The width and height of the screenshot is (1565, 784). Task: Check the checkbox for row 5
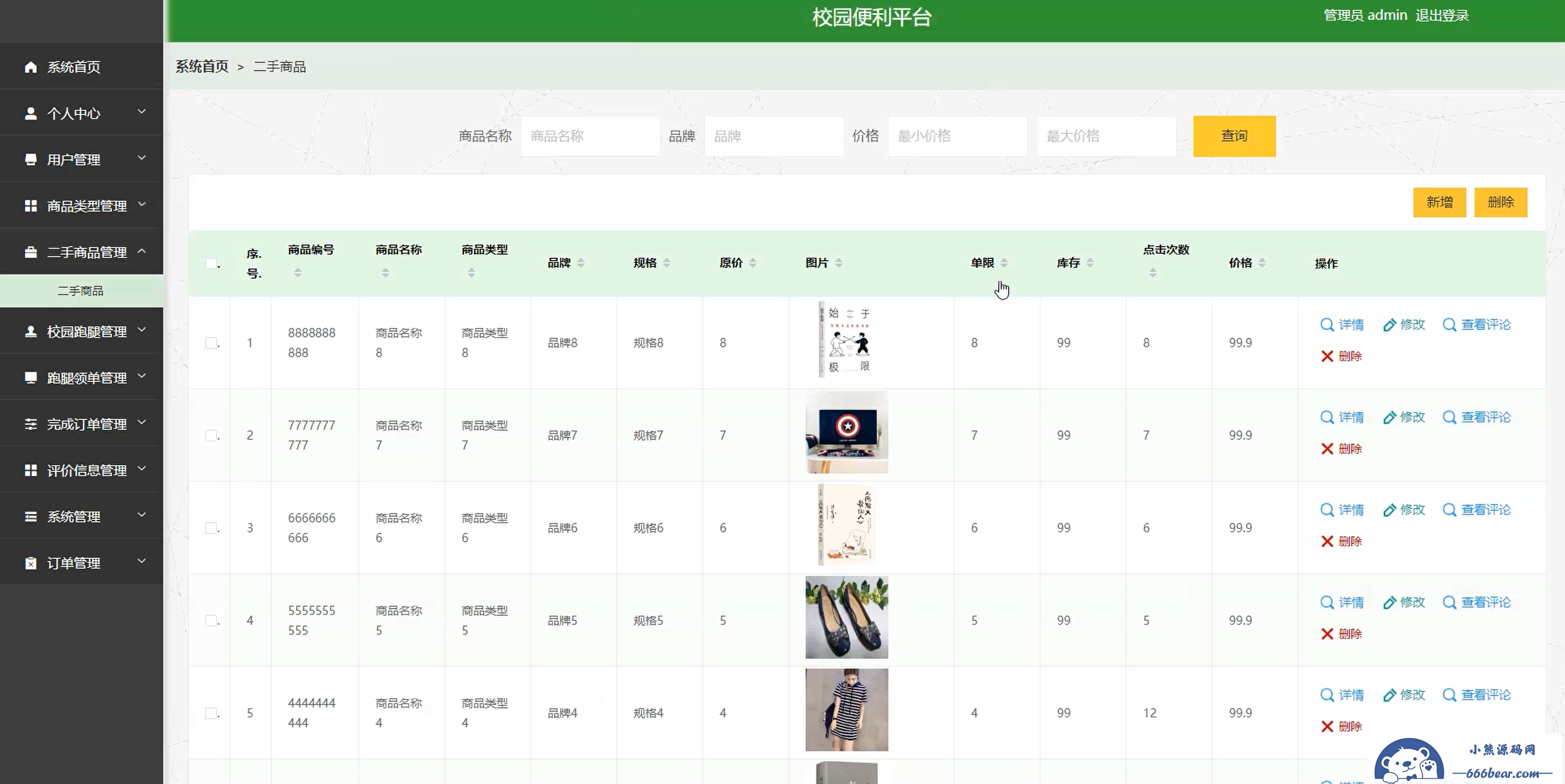[211, 713]
